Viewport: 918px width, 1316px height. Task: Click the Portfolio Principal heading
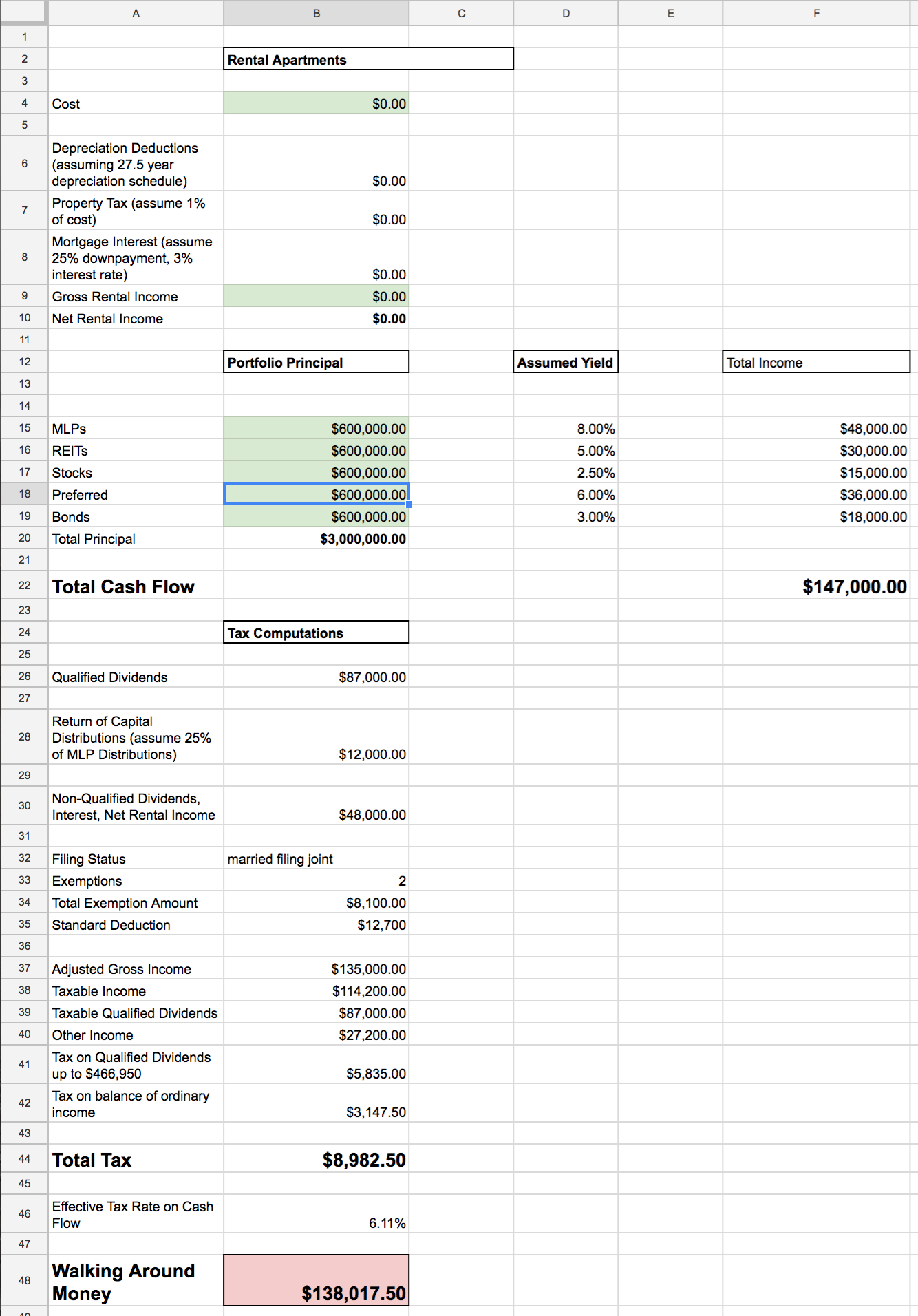[317, 362]
